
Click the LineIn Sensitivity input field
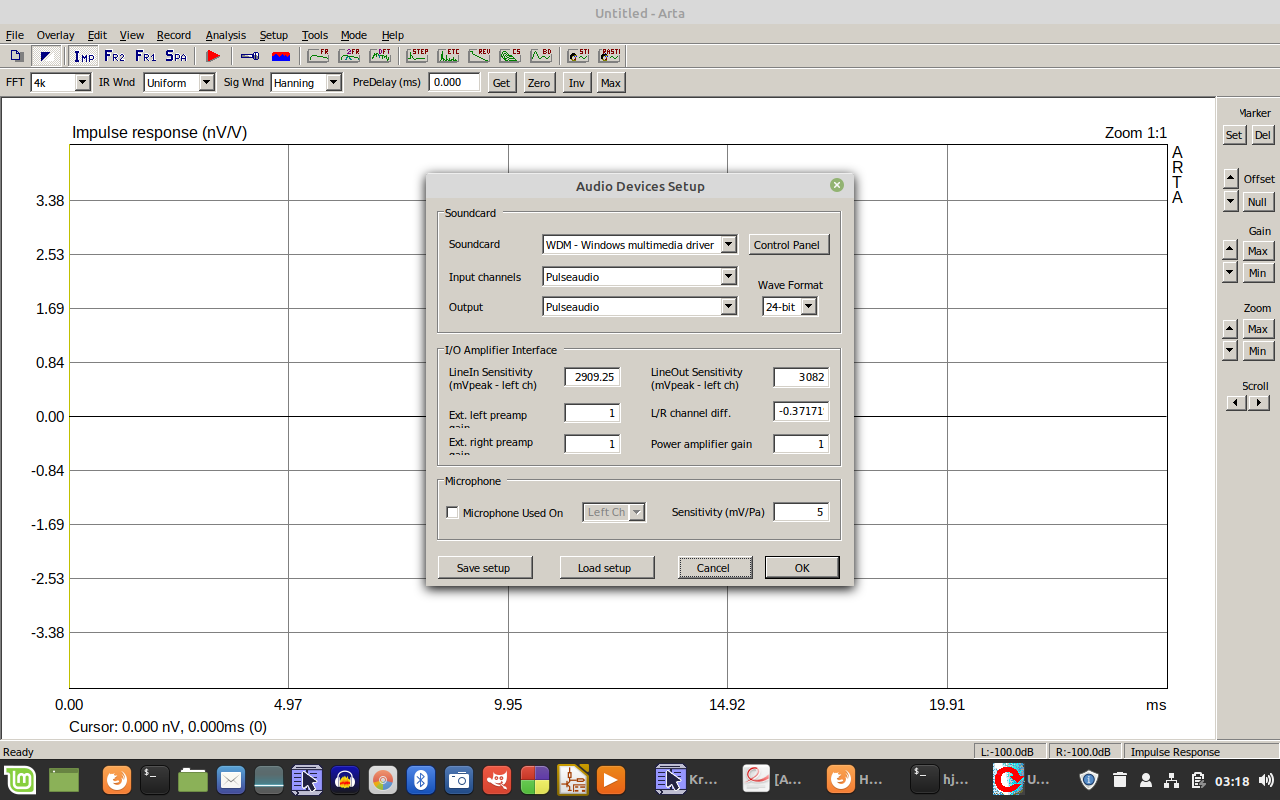coord(592,377)
